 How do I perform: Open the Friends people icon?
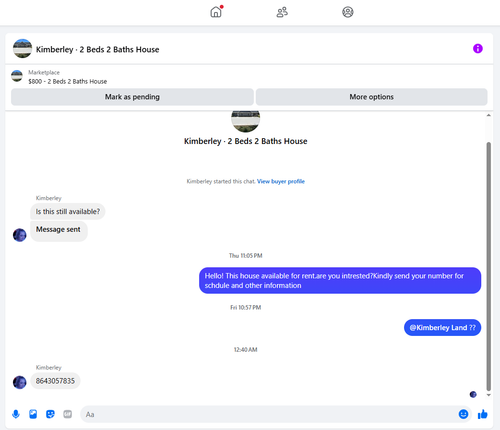click(282, 12)
